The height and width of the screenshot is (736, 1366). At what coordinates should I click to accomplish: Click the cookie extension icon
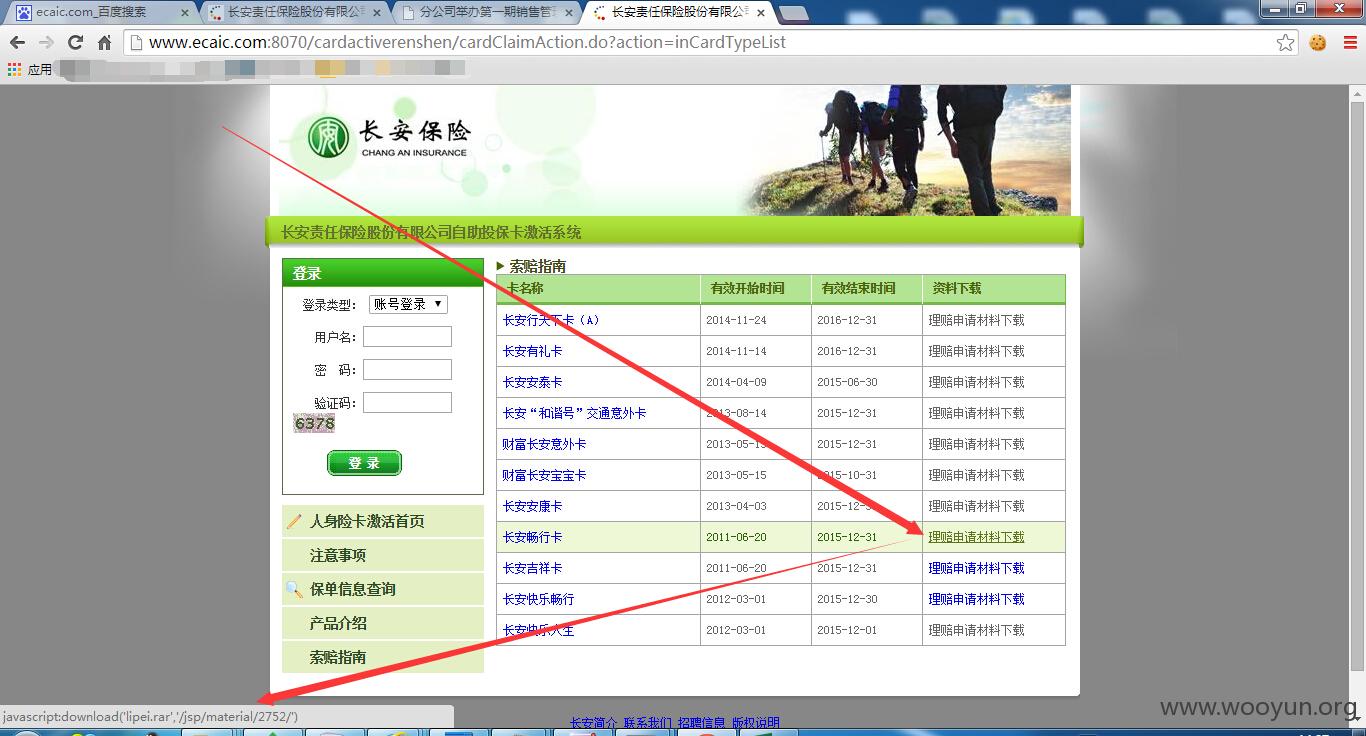pyautogui.click(x=1318, y=43)
